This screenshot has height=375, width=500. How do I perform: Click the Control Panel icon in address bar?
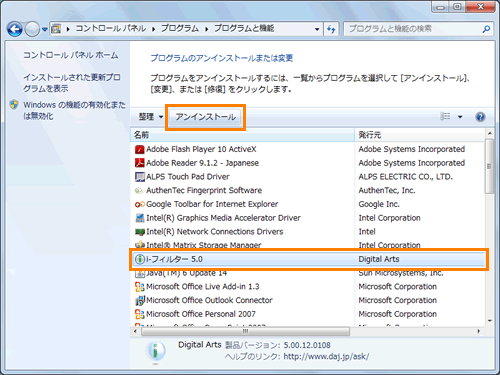[x=56, y=29]
